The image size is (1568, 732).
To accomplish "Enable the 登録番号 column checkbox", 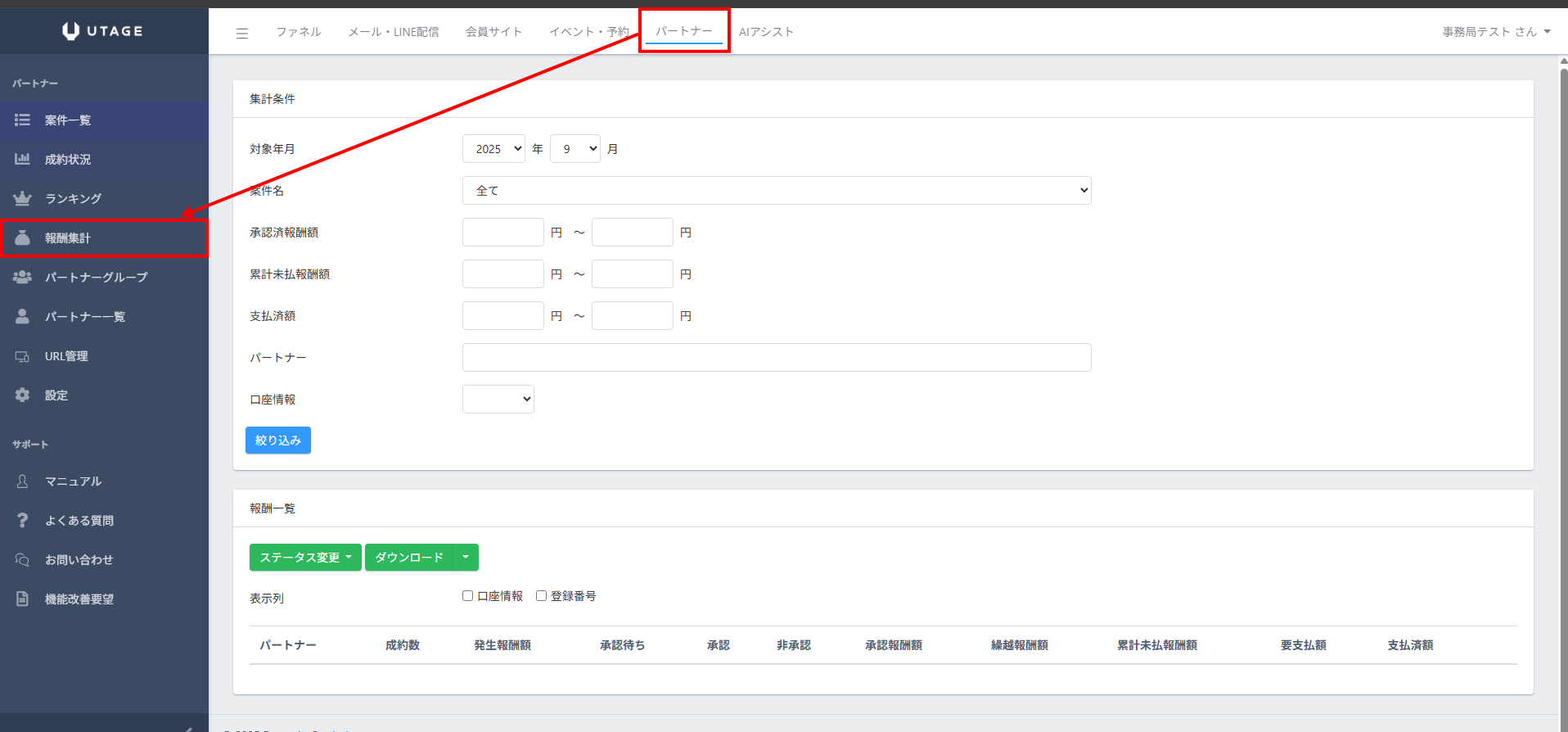I will pos(541,596).
